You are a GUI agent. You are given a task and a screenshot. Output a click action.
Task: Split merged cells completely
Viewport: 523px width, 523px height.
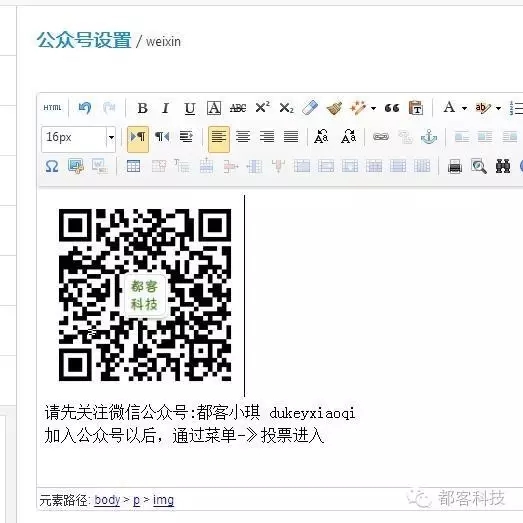pos(374,166)
